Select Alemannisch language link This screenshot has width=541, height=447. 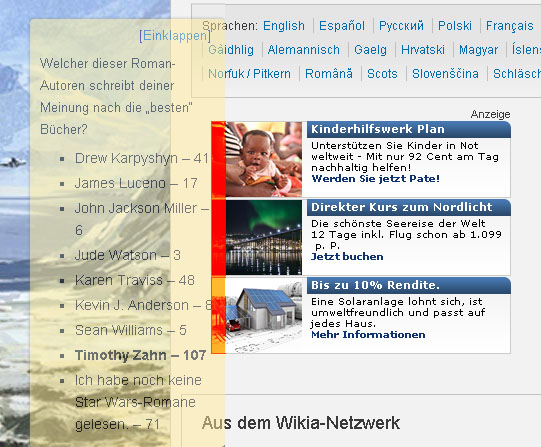click(304, 50)
